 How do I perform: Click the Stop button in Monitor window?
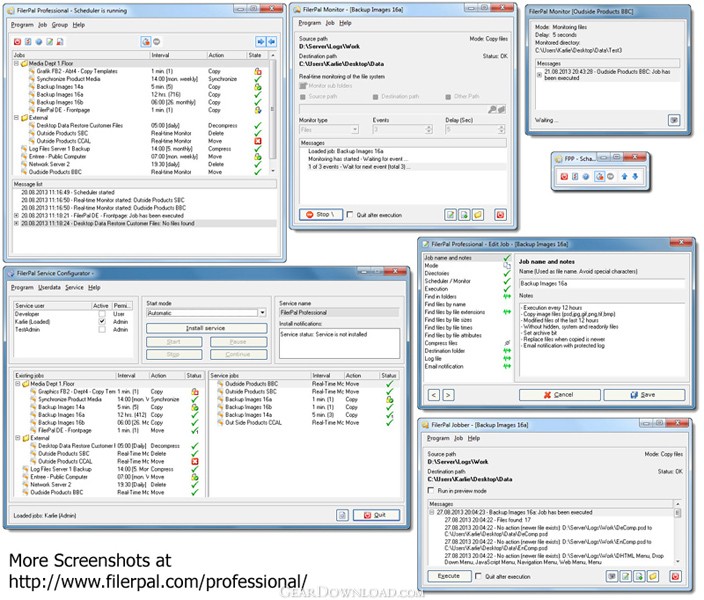point(321,215)
